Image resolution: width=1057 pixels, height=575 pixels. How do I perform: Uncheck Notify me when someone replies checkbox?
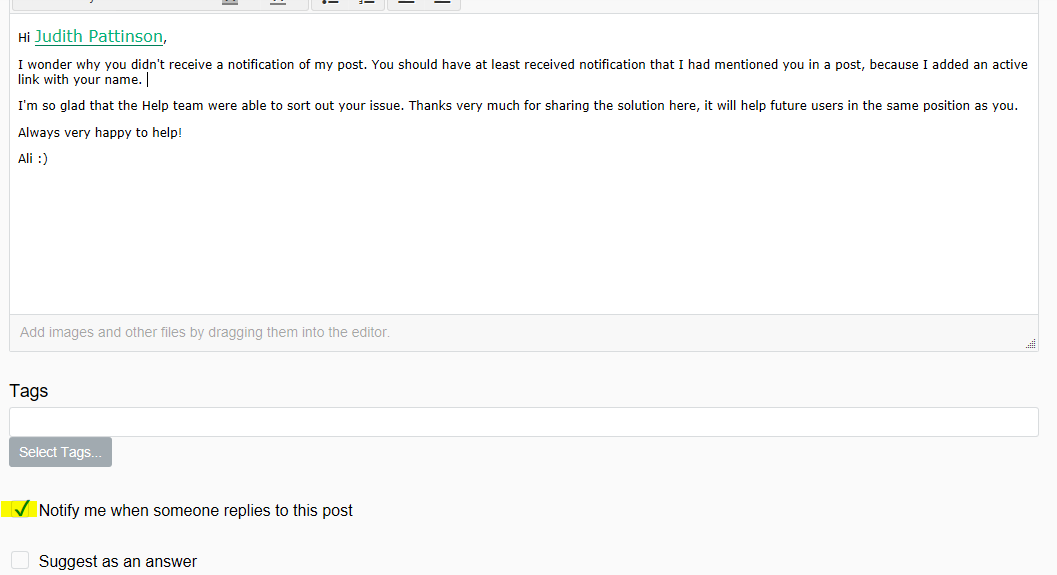[20, 509]
